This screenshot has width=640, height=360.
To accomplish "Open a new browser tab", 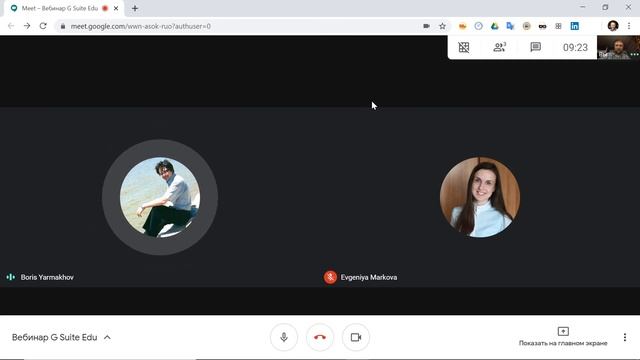I will point(135,8).
